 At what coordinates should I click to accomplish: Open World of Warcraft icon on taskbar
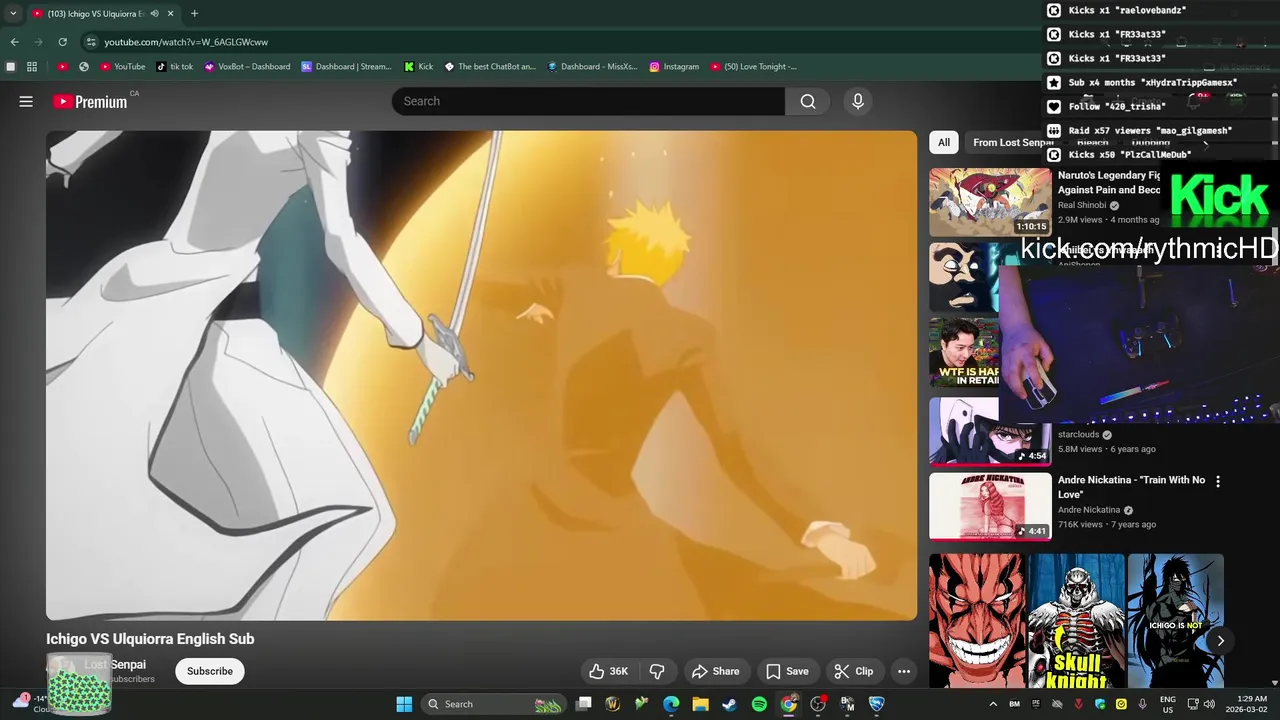click(613, 704)
